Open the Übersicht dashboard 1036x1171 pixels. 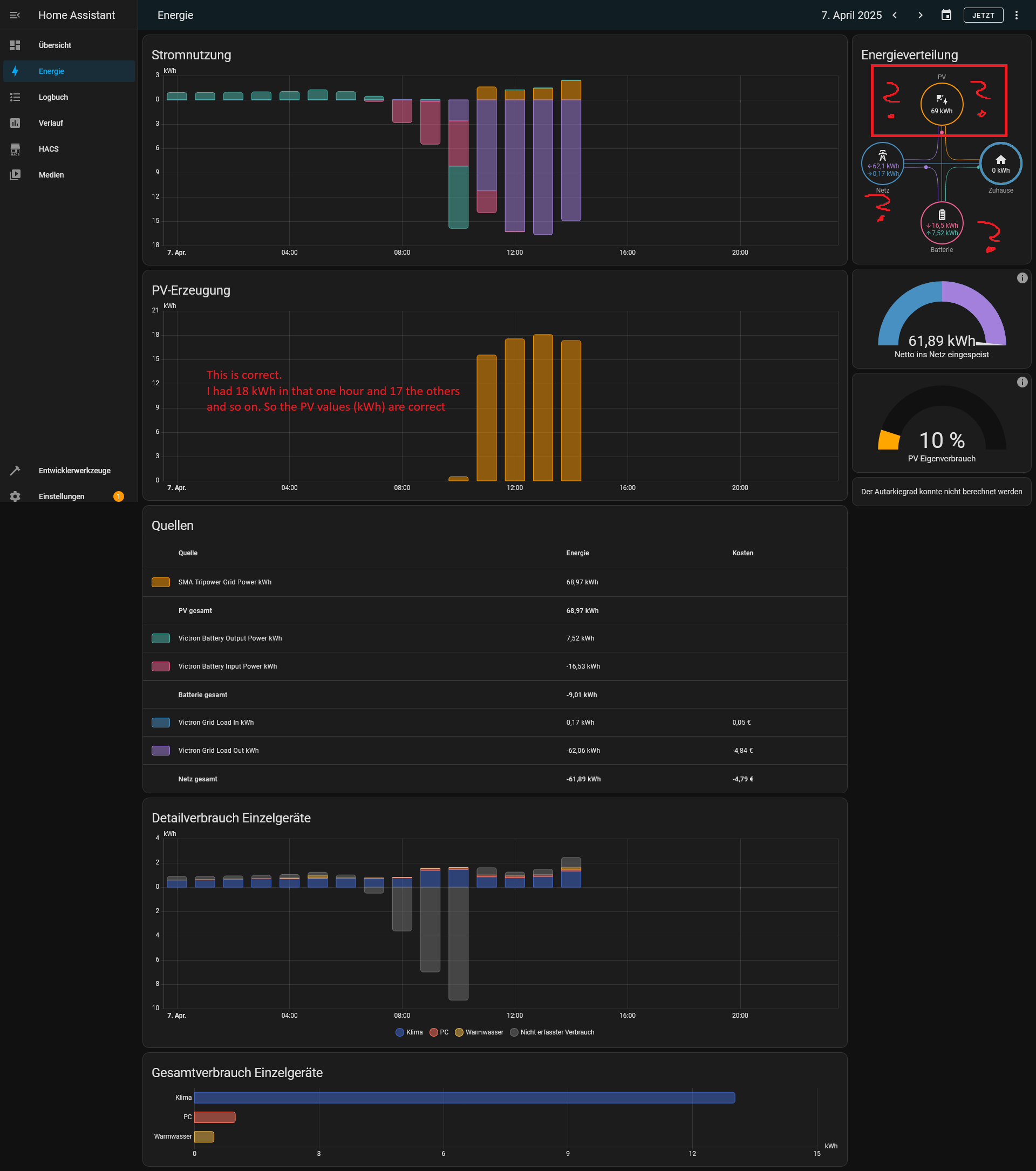coord(54,45)
